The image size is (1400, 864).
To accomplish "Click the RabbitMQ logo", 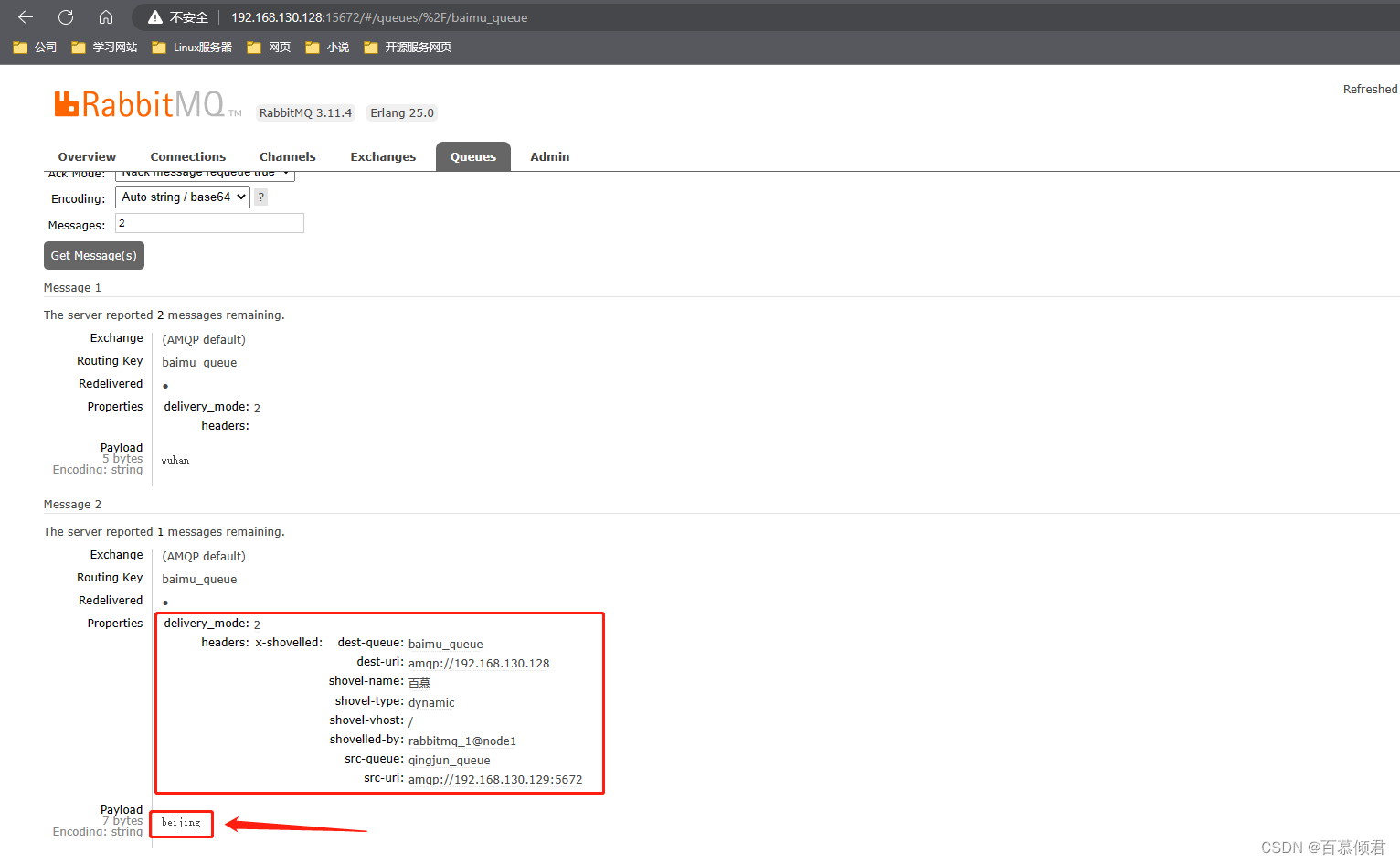I will pyautogui.click(x=147, y=104).
